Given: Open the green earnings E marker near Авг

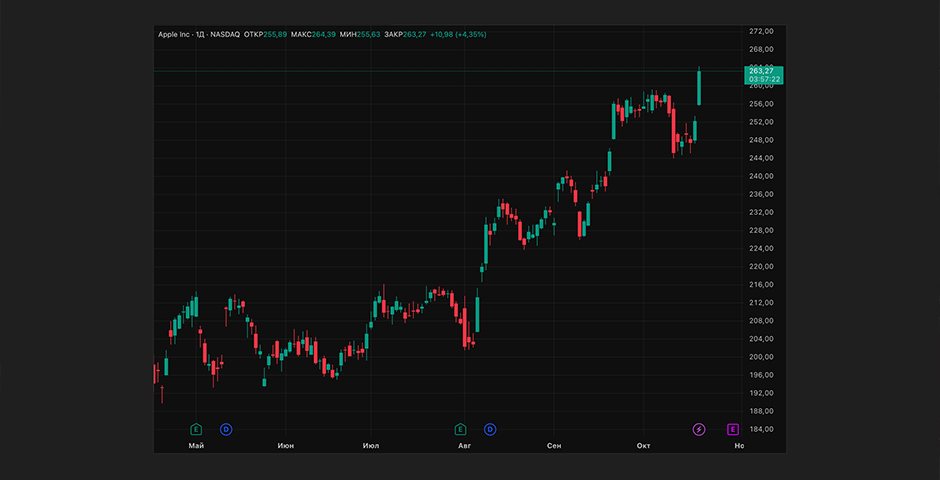Looking at the screenshot, I should click(461, 429).
